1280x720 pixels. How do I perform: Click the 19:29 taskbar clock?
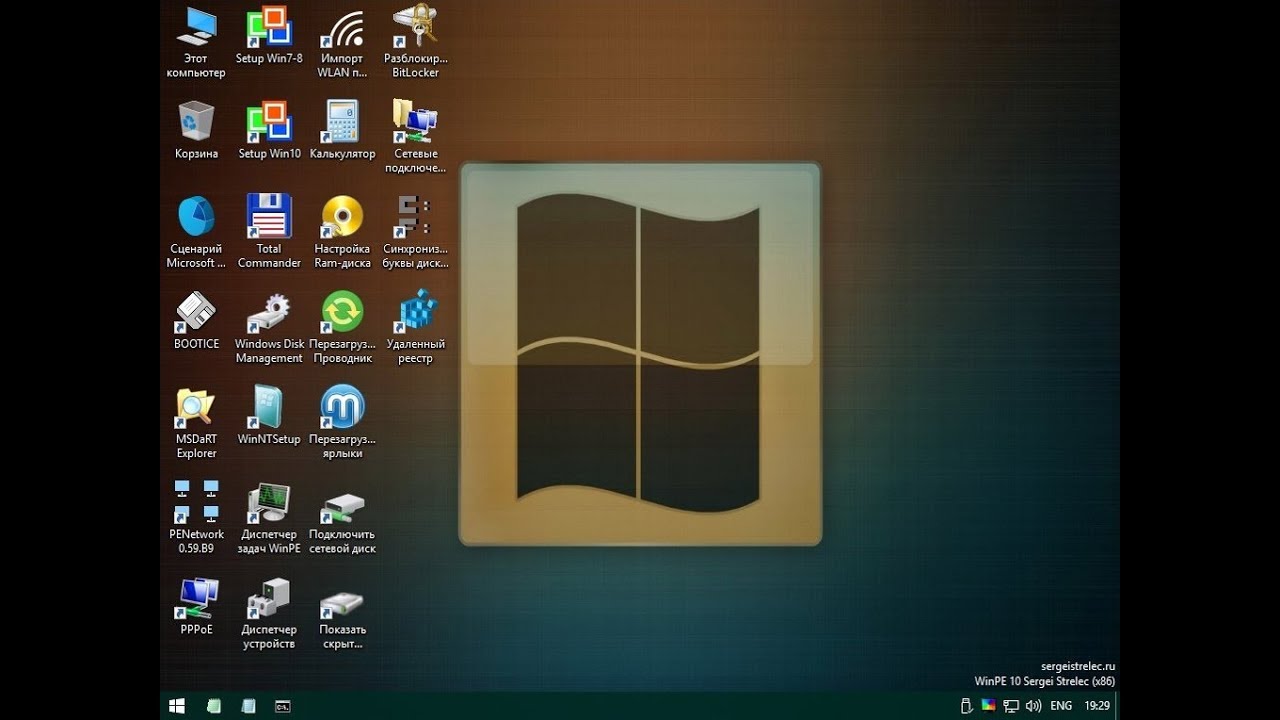(x=1097, y=706)
